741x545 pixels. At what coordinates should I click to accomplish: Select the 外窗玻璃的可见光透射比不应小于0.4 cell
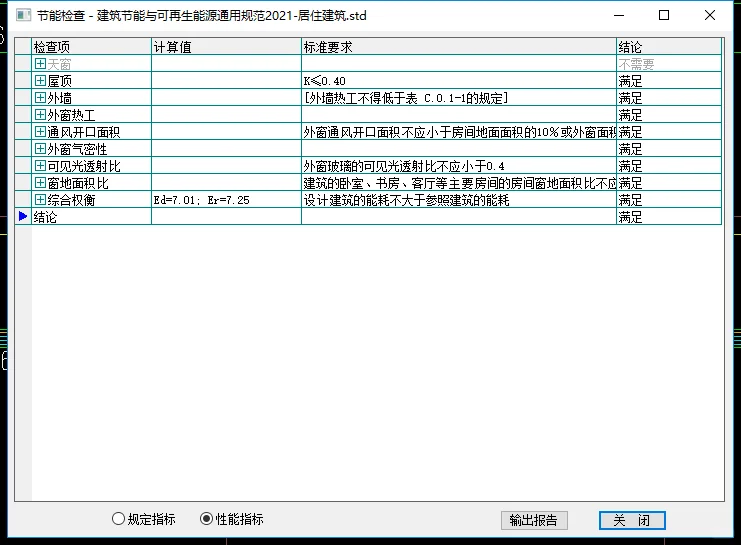(x=459, y=166)
